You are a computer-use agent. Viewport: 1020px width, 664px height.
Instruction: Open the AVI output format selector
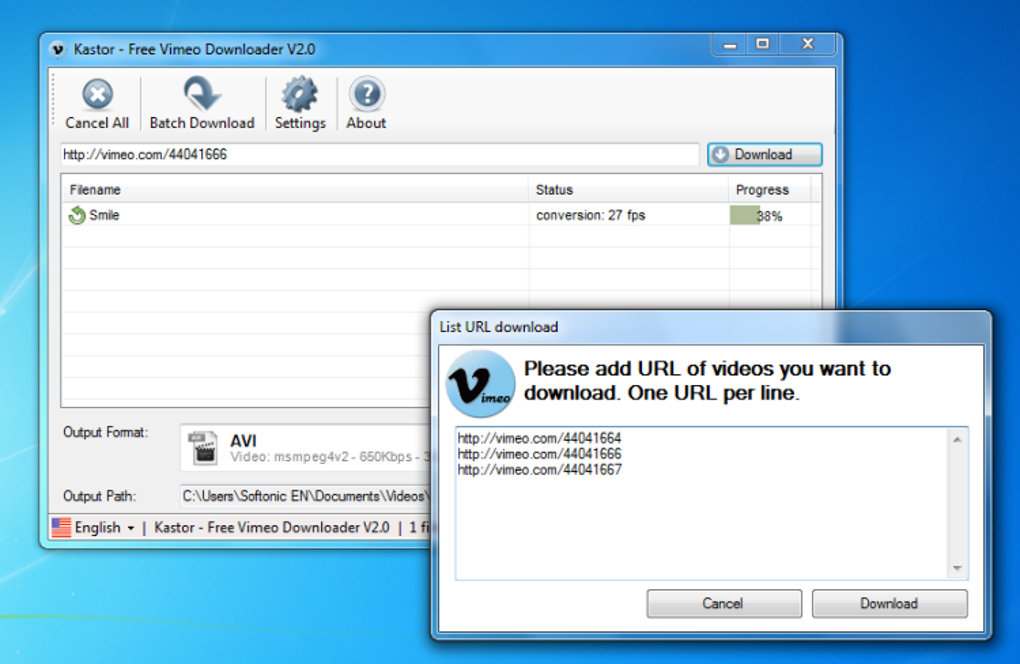(x=306, y=447)
